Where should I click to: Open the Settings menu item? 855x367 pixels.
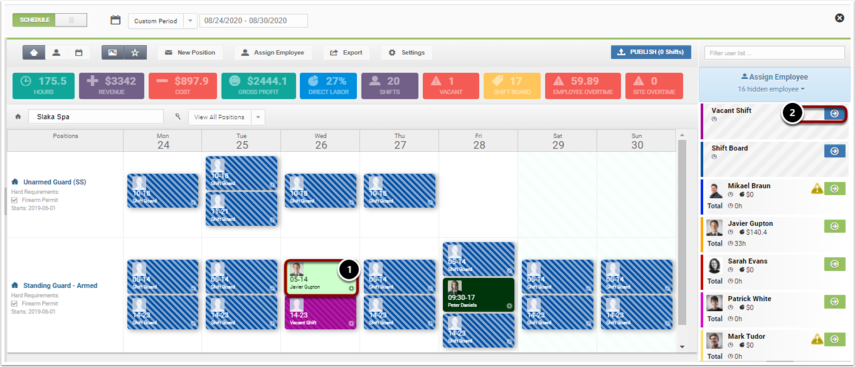click(407, 53)
